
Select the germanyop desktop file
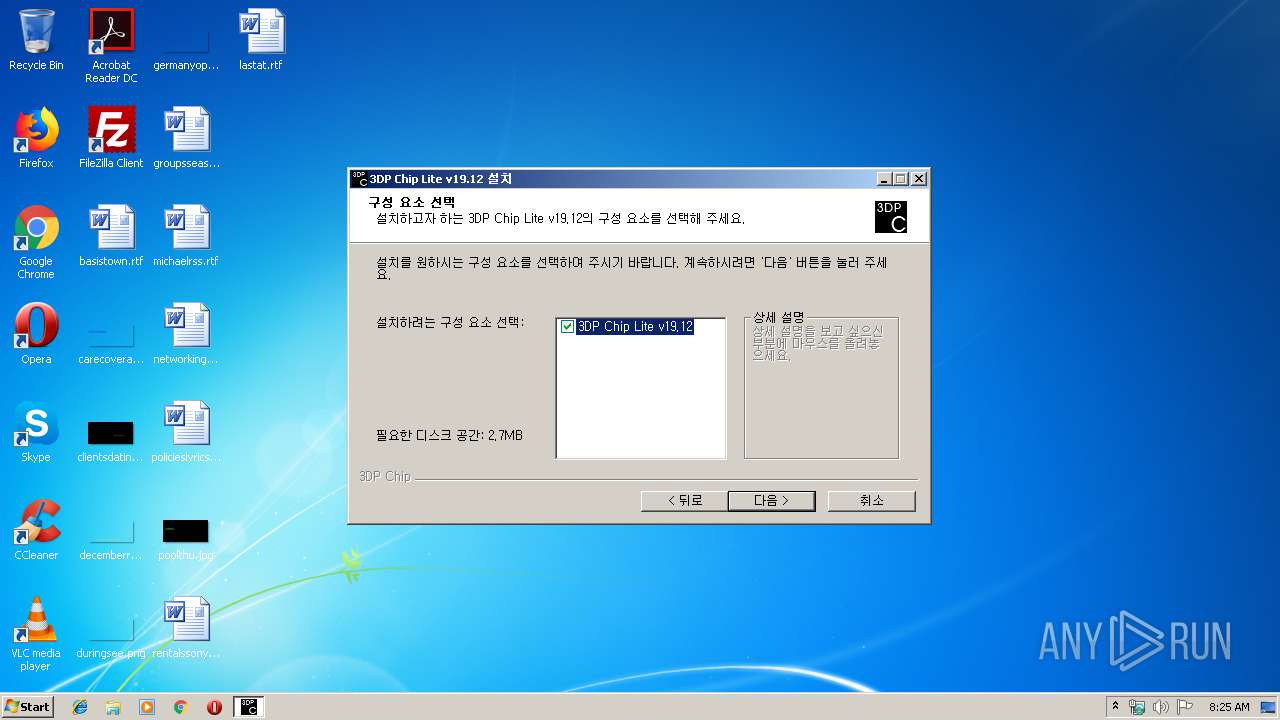coord(186,40)
